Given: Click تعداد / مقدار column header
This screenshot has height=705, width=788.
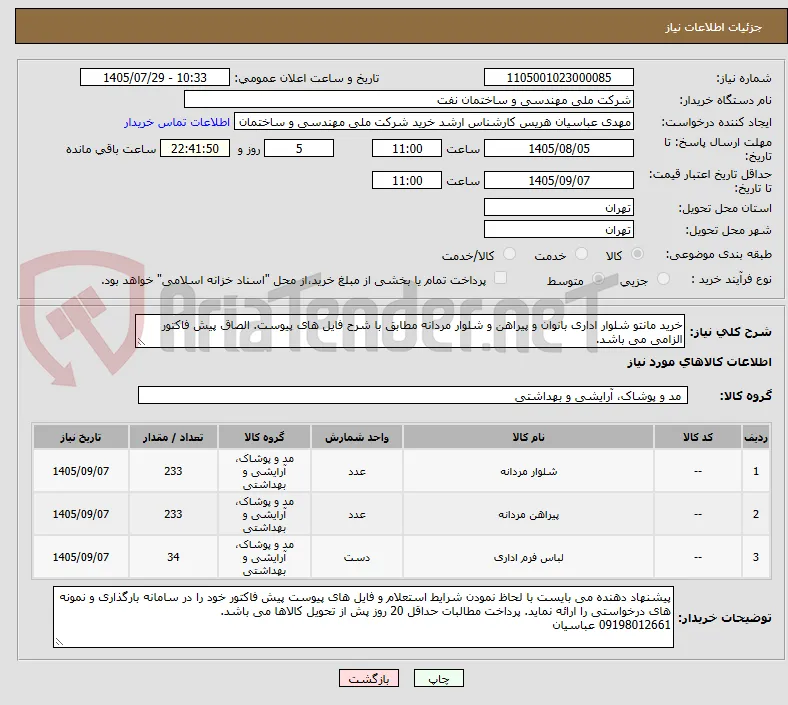Looking at the screenshot, I should click(173, 437).
